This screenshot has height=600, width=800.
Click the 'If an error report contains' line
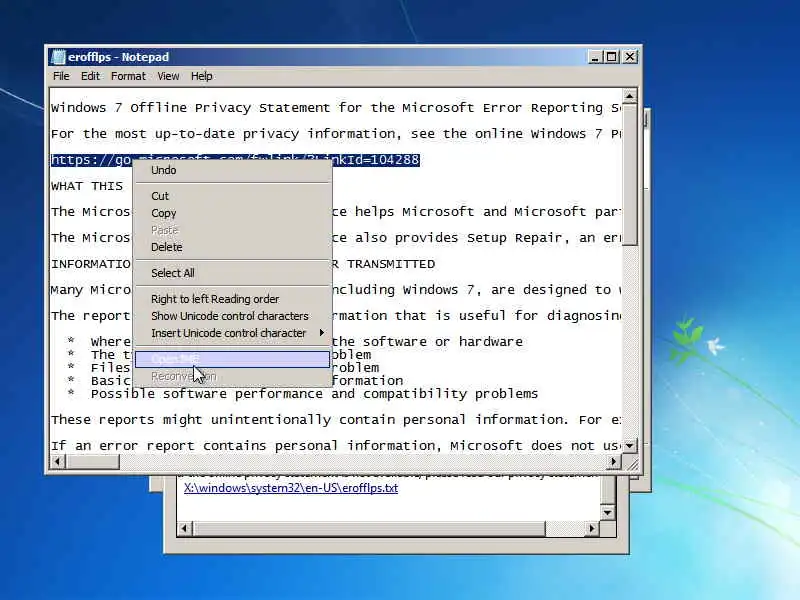click(x=336, y=445)
